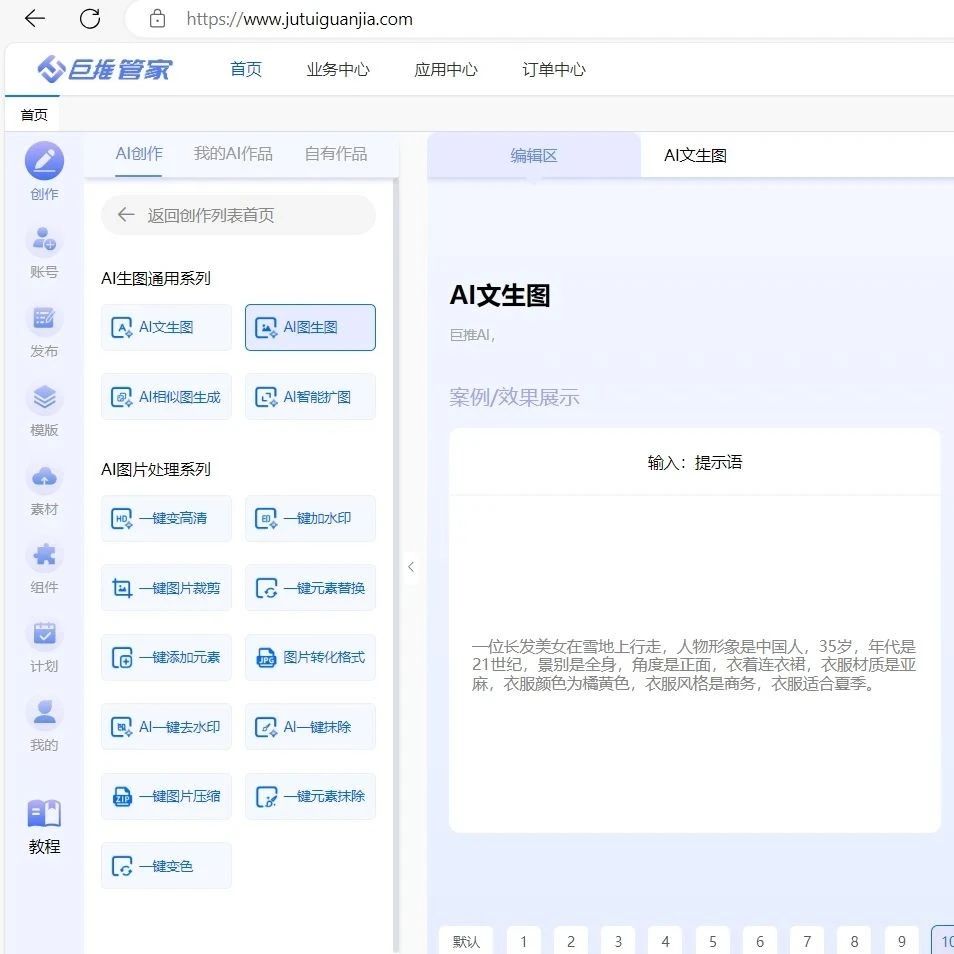Open the 模版 template sidebar icon
The height and width of the screenshot is (954, 954).
[x=44, y=398]
